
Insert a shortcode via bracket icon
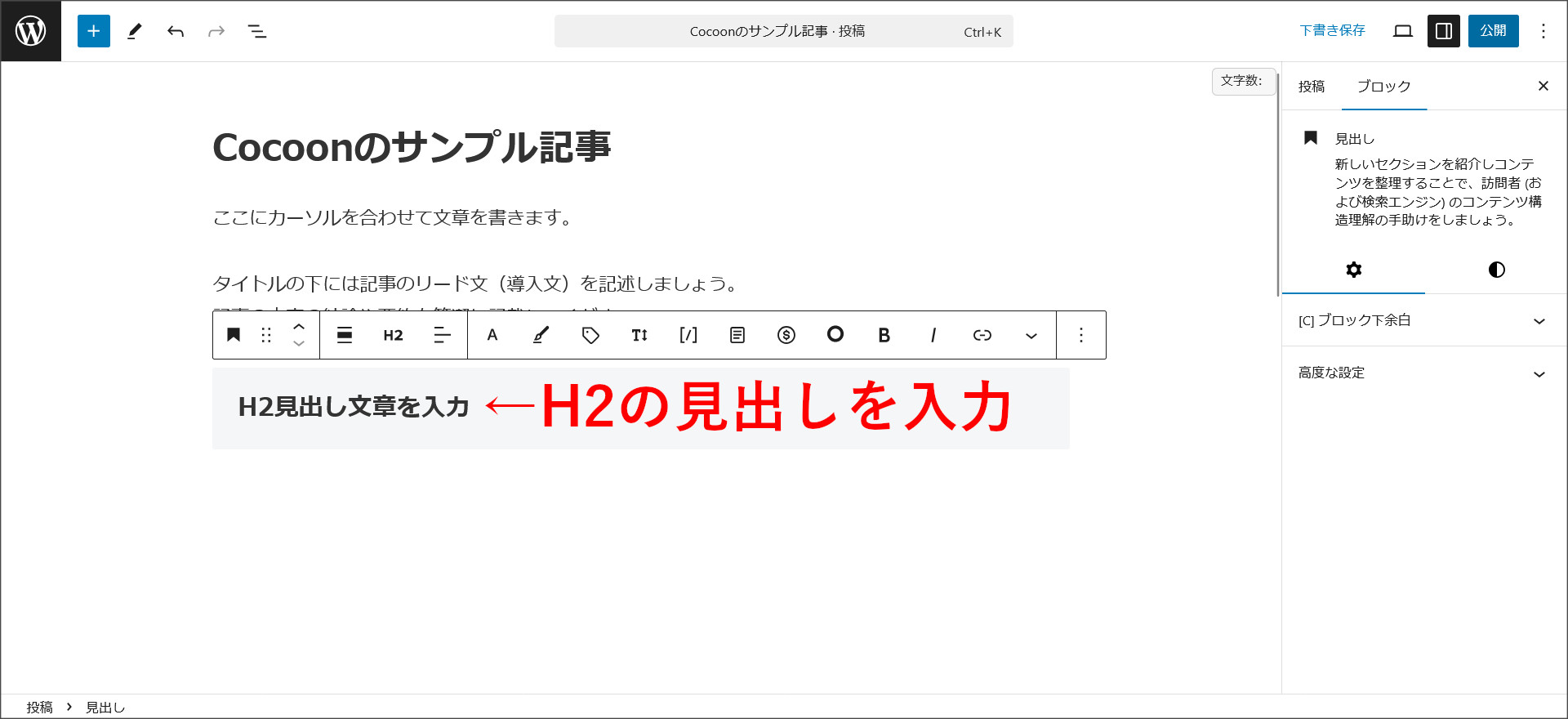point(688,335)
